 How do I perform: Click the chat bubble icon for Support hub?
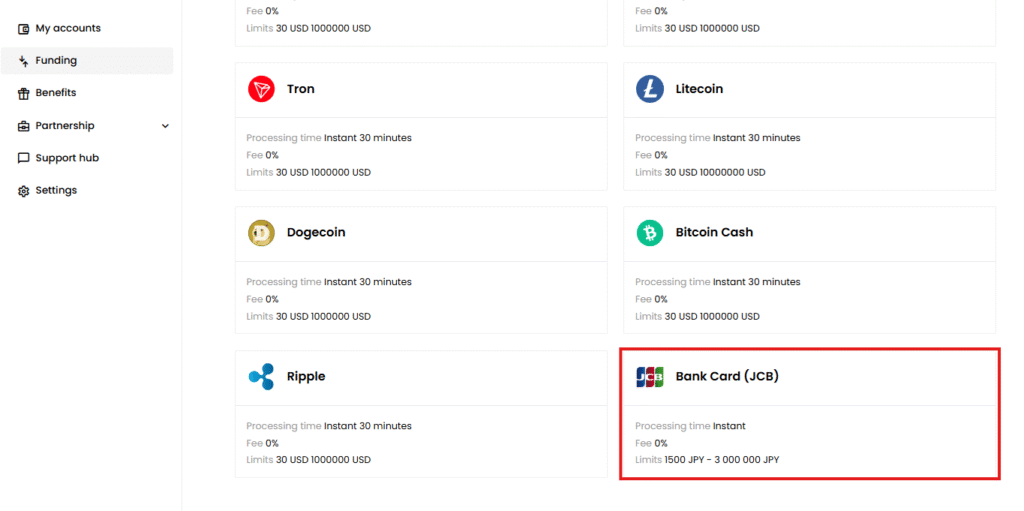click(x=24, y=158)
